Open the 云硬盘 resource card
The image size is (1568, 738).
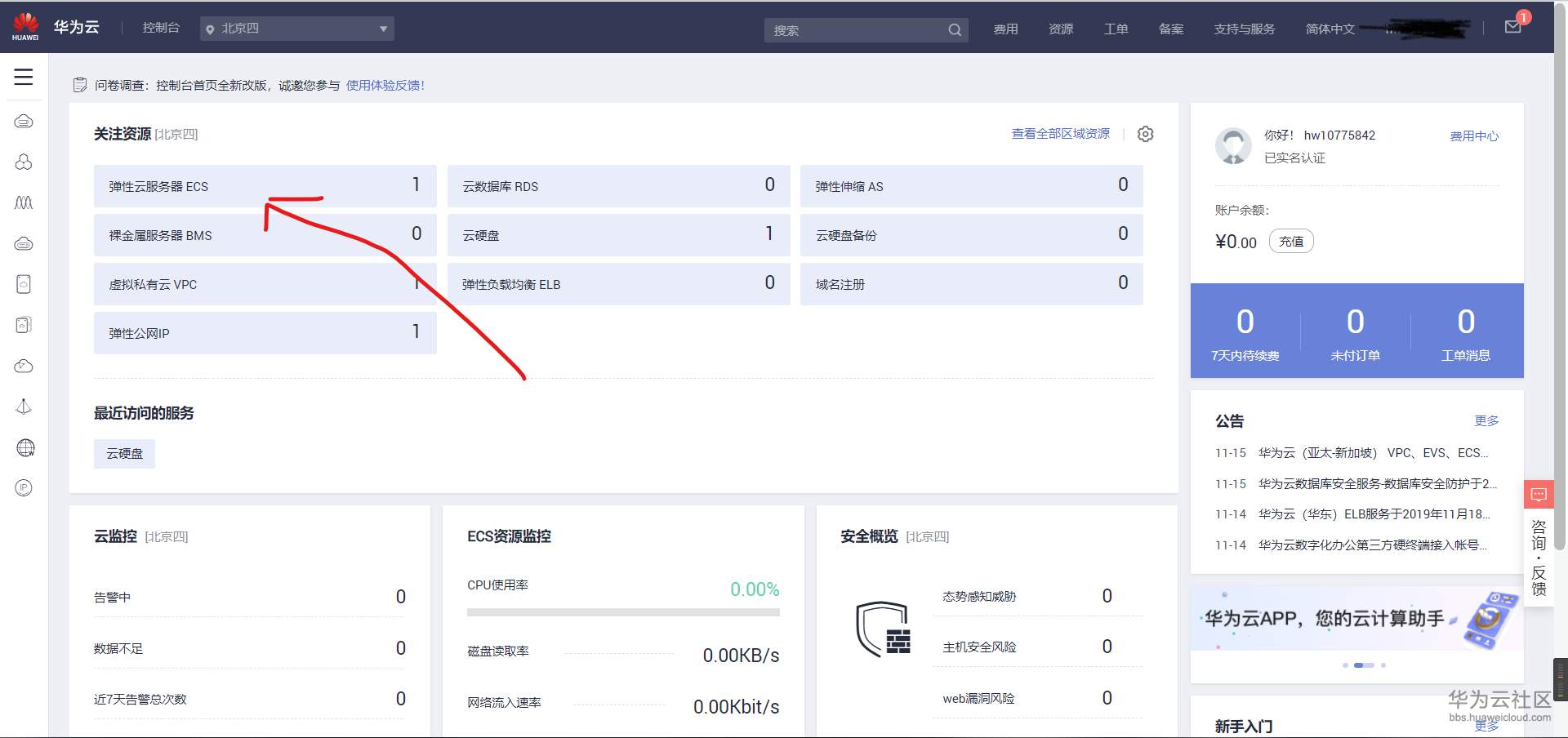[619, 235]
